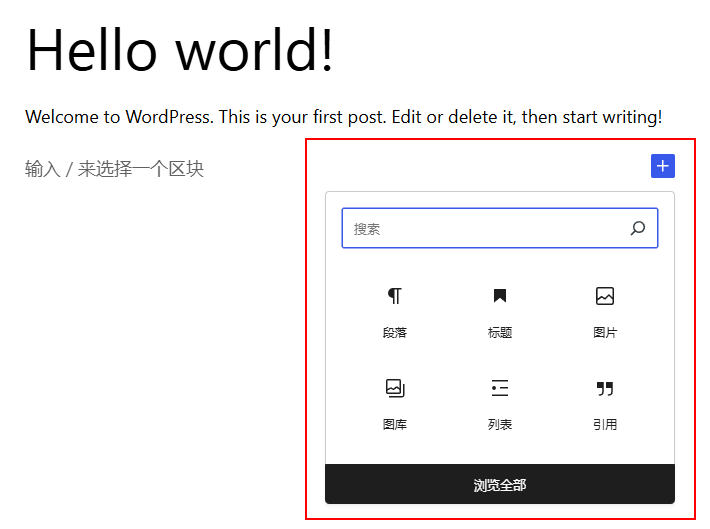Click the magnifier icon in search box

[x=638, y=228]
